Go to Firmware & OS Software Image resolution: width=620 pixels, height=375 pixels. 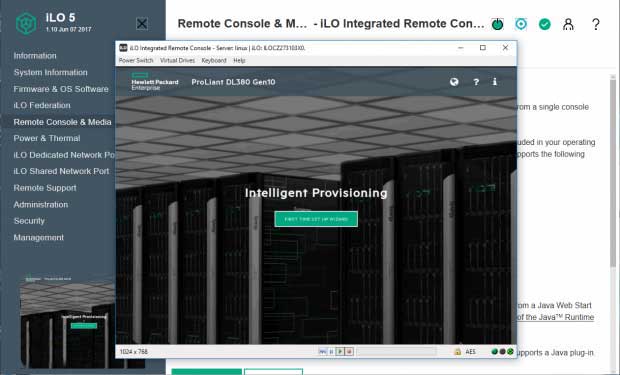(61, 89)
